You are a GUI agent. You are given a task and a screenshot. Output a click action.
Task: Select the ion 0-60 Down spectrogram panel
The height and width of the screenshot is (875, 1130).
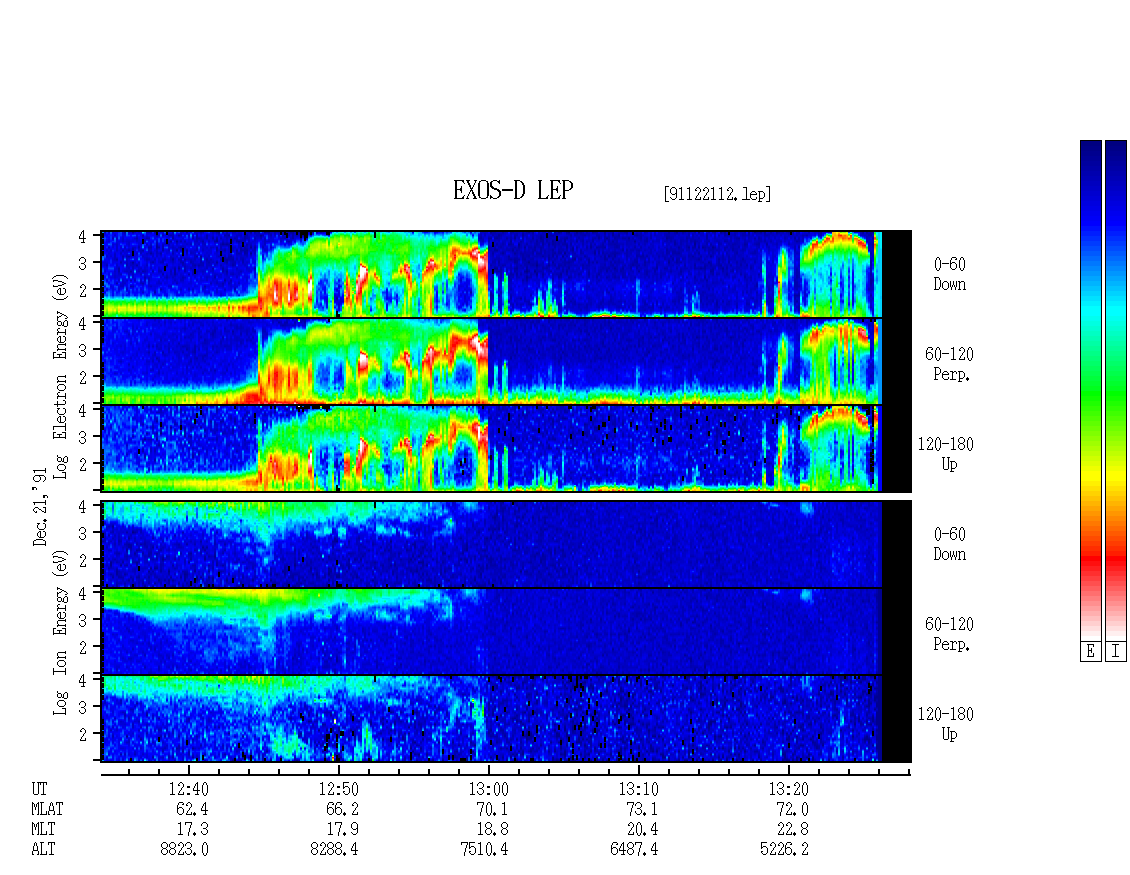506,544
